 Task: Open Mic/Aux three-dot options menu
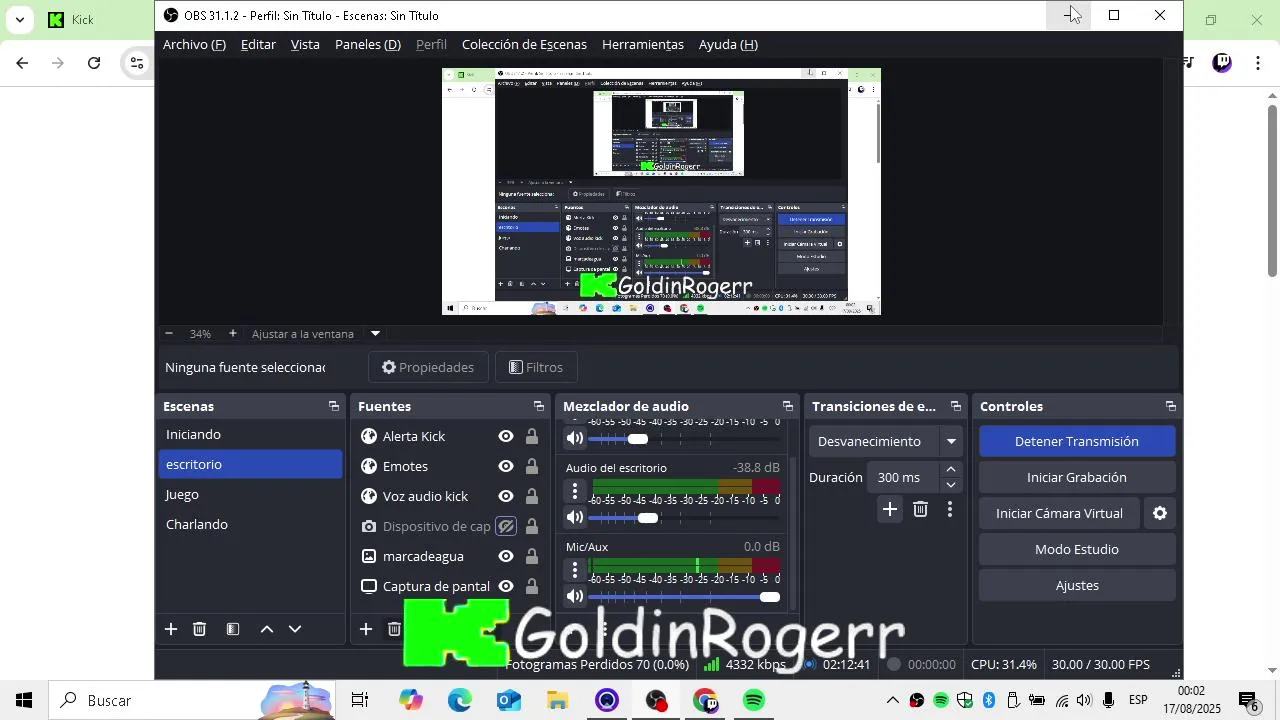(x=574, y=569)
